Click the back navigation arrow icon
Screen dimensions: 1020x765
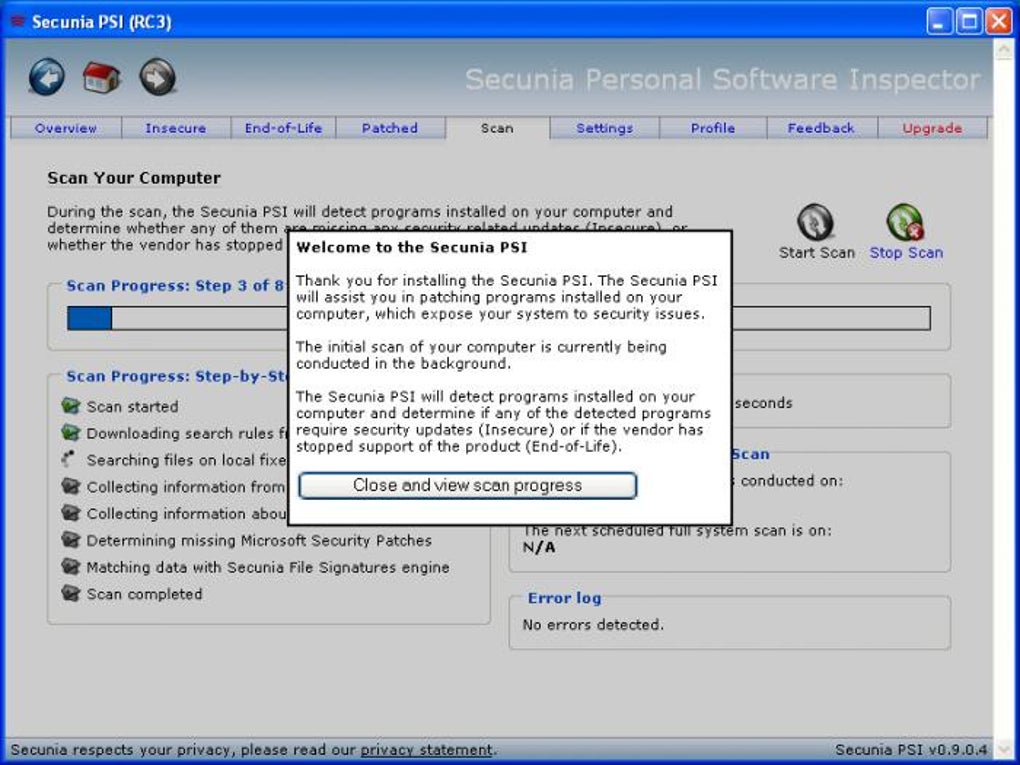tap(46, 77)
